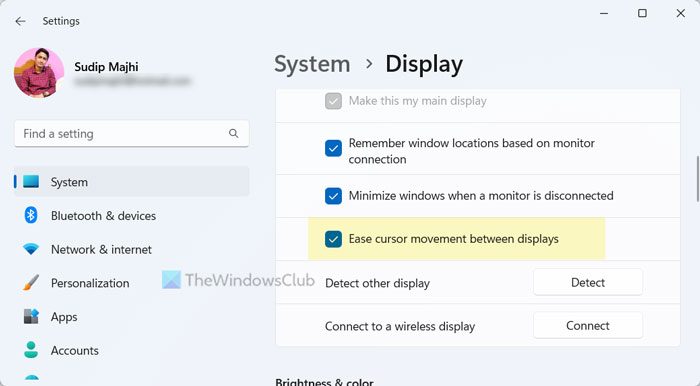
Task: Click the Find a setting search box
Action: pyautogui.click(x=131, y=133)
